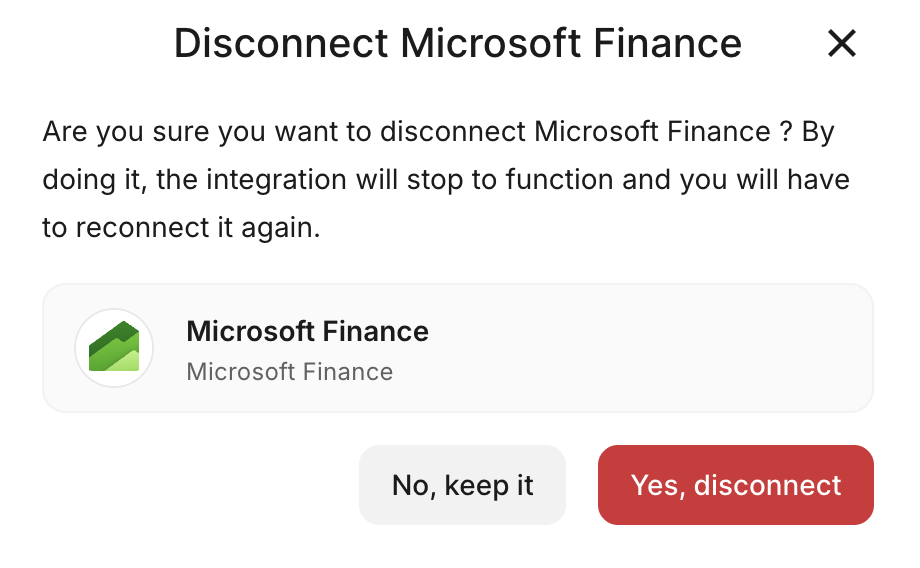The height and width of the screenshot is (568, 920).
Task: Cancel disconnection and keep the integration
Action: pyautogui.click(x=462, y=485)
